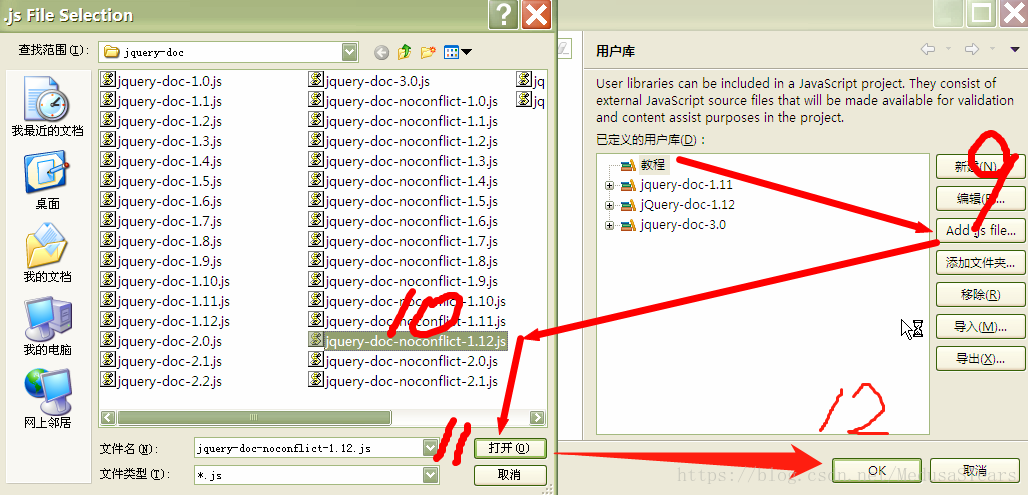Click OK in the preferences window

coord(877,470)
